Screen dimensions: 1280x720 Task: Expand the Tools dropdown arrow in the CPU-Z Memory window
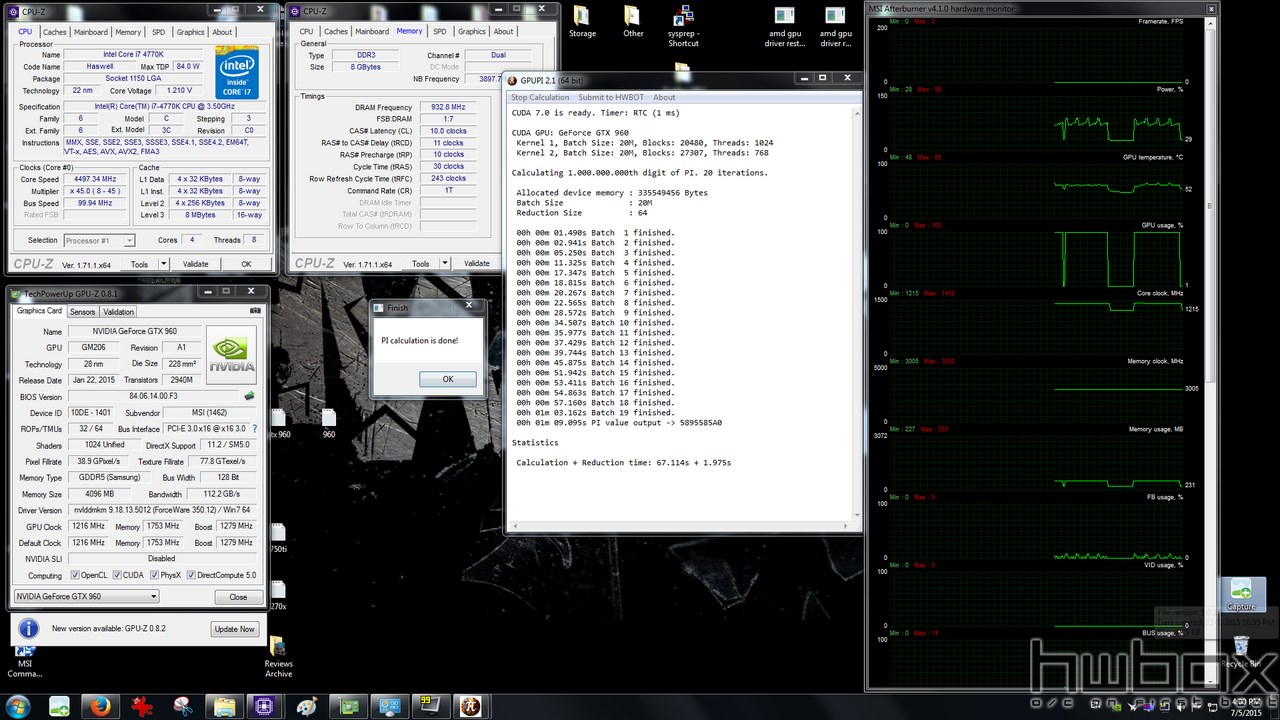click(x=443, y=264)
